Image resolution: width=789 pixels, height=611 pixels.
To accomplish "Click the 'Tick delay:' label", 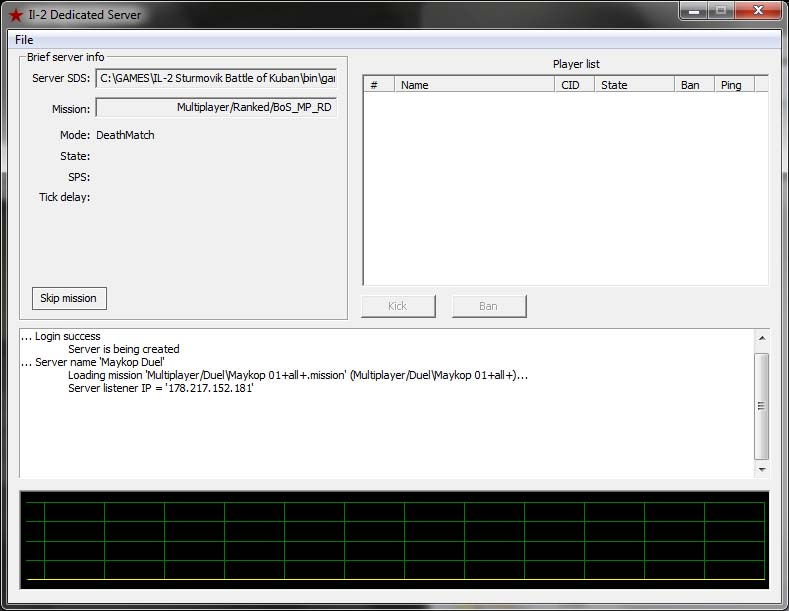I will (65, 197).
